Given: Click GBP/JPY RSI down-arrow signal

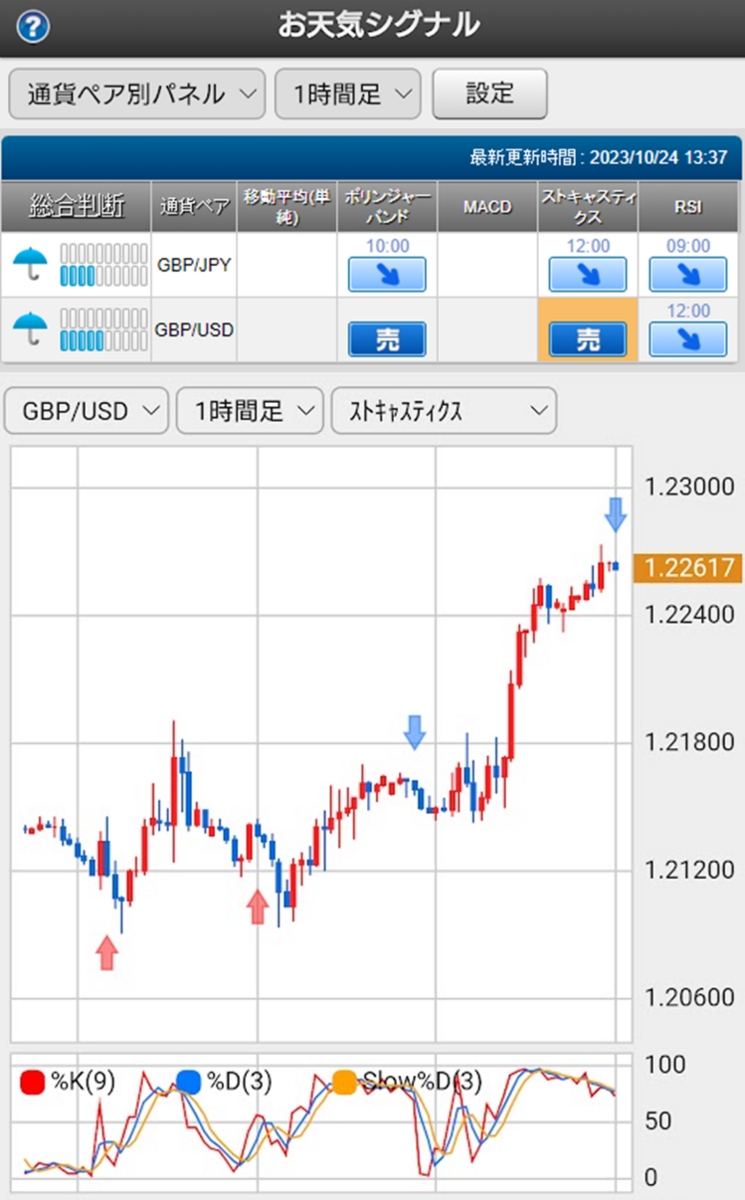Looking at the screenshot, I should pyautogui.click(x=688, y=274).
